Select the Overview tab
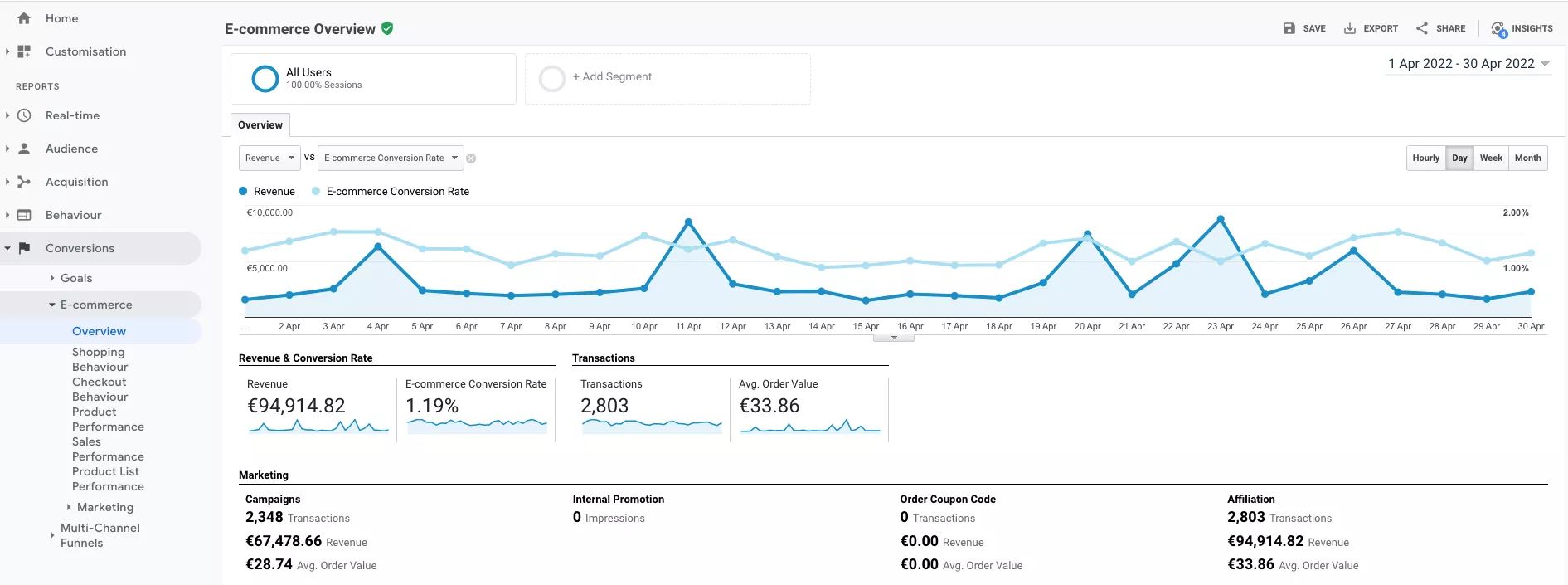This screenshot has width=1568, height=585. [260, 125]
